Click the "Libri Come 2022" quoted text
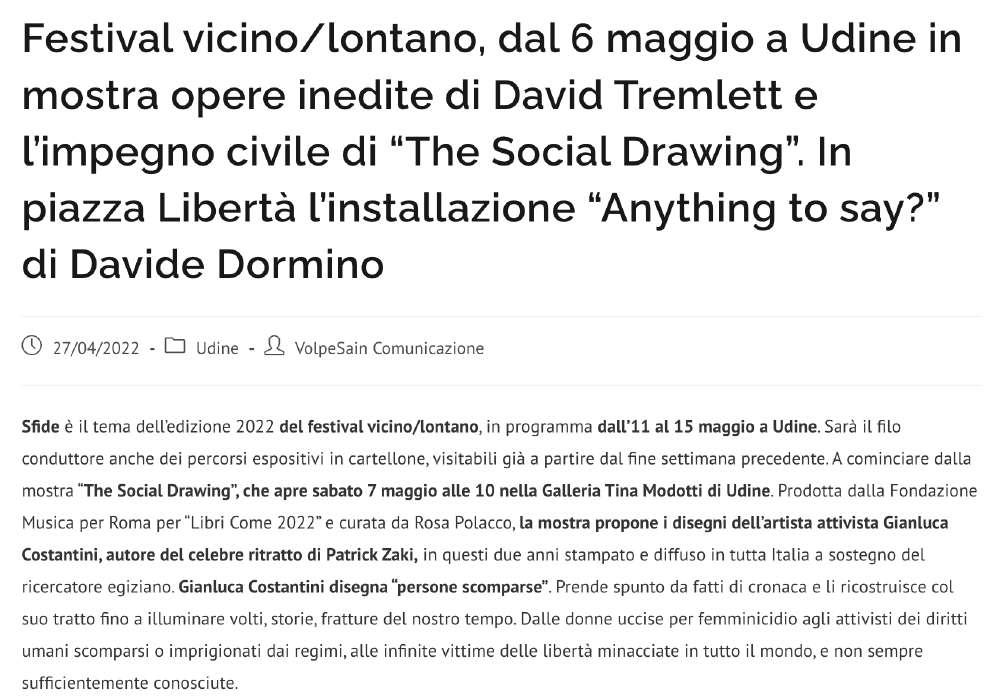 (x=253, y=523)
